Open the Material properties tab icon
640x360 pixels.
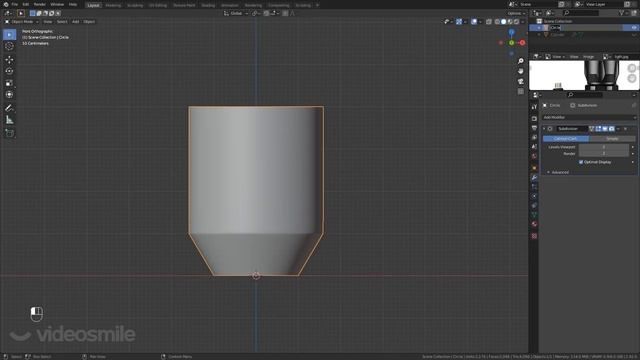(x=534, y=224)
